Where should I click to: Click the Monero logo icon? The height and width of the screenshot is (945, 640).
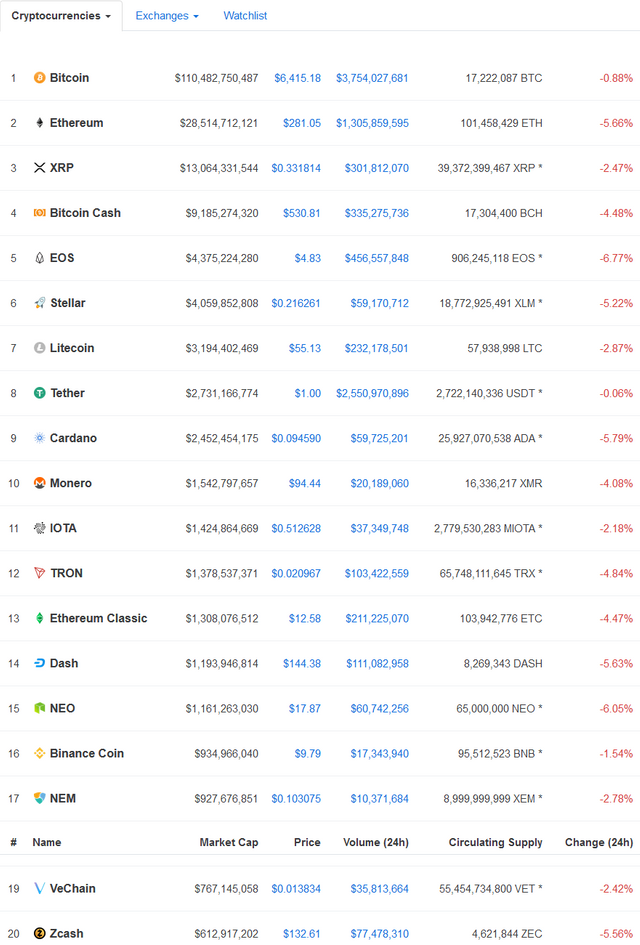[x=40, y=483]
